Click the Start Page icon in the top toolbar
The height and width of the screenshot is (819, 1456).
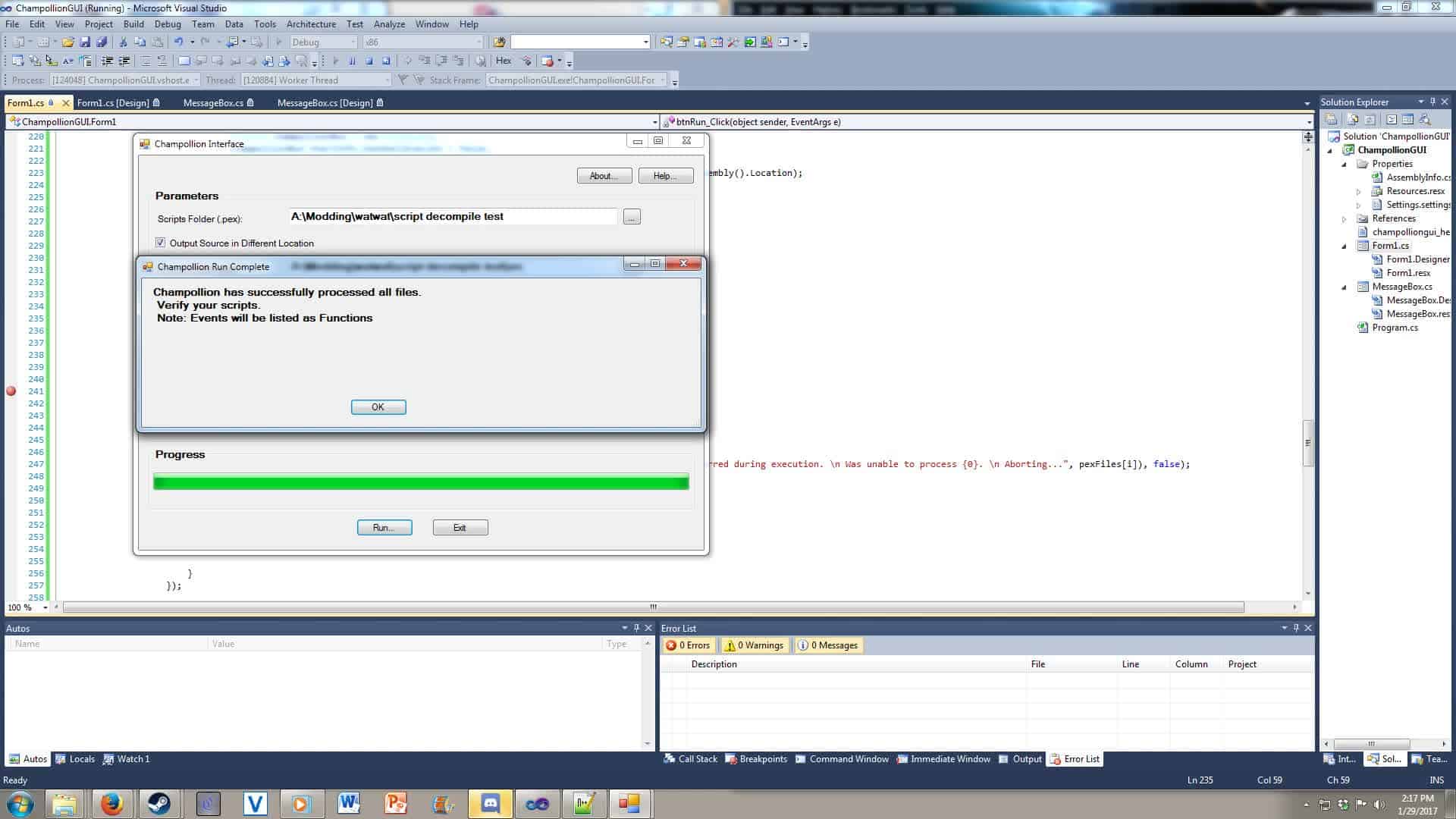click(750, 42)
